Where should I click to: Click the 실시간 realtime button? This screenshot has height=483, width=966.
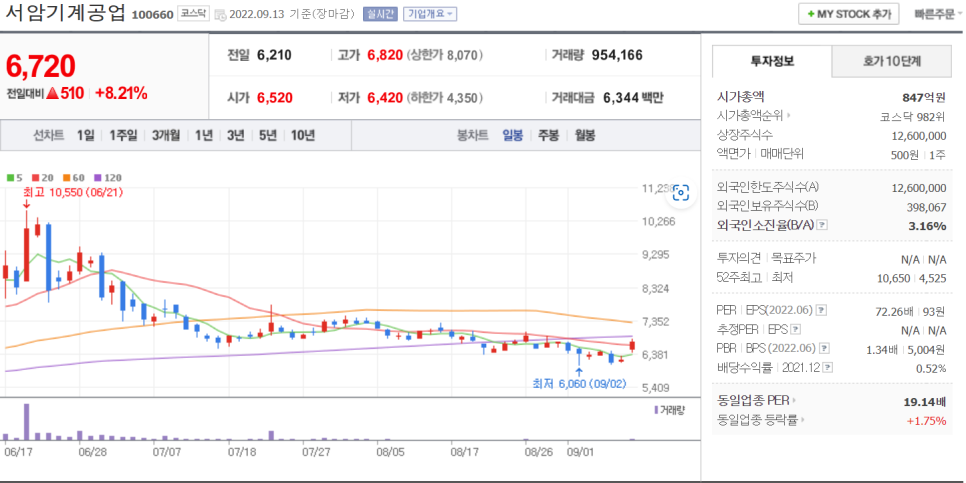point(380,14)
